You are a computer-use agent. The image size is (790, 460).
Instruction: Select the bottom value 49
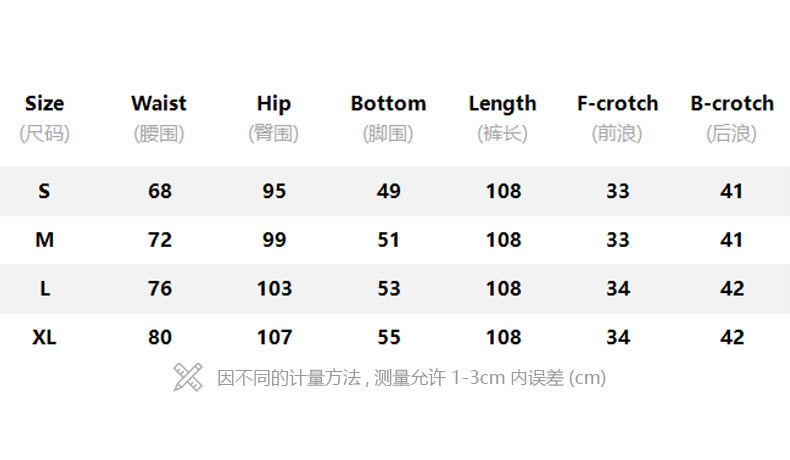tap(389, 191)
